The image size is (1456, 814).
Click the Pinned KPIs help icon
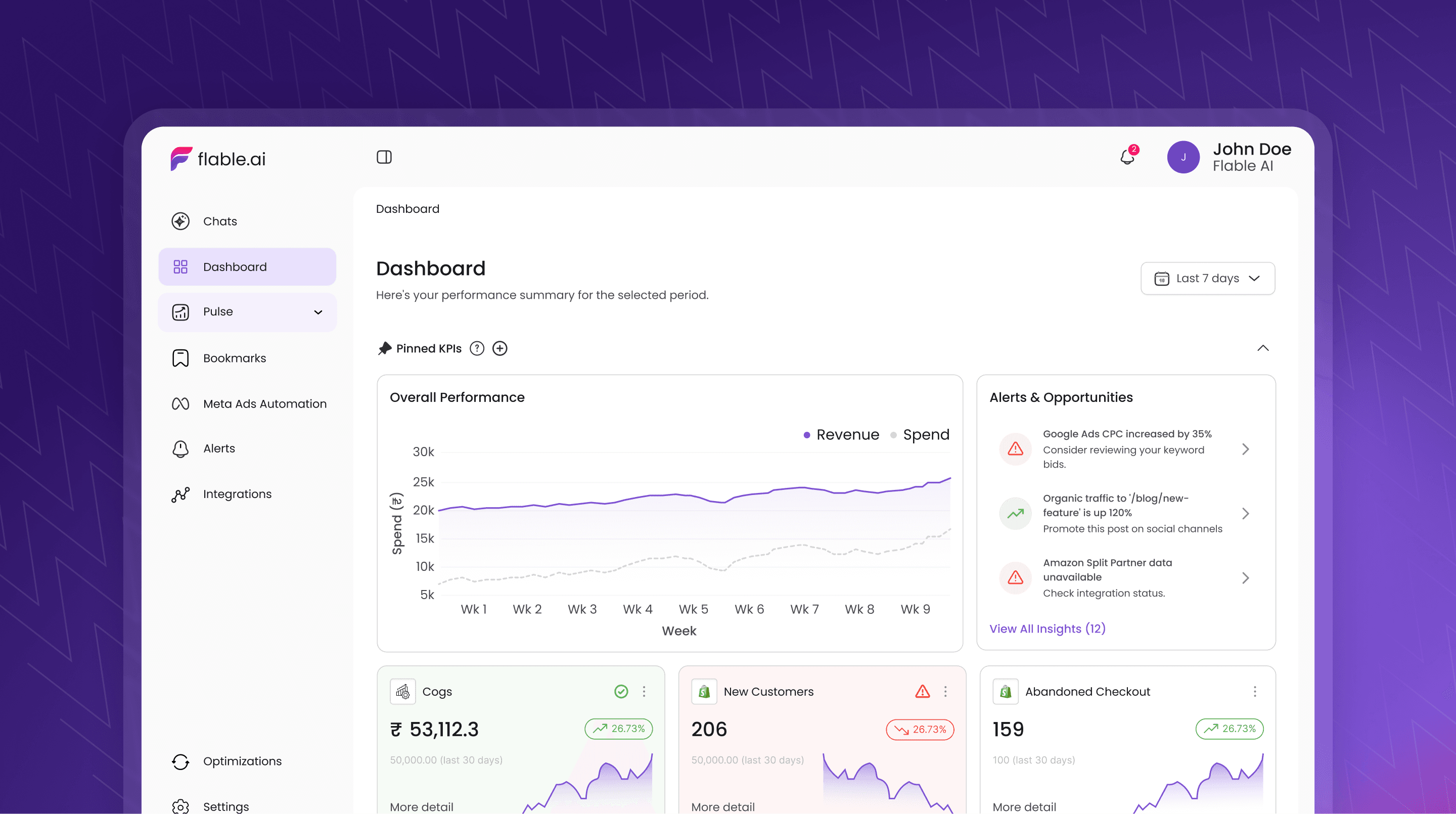[x=477, y=348]
